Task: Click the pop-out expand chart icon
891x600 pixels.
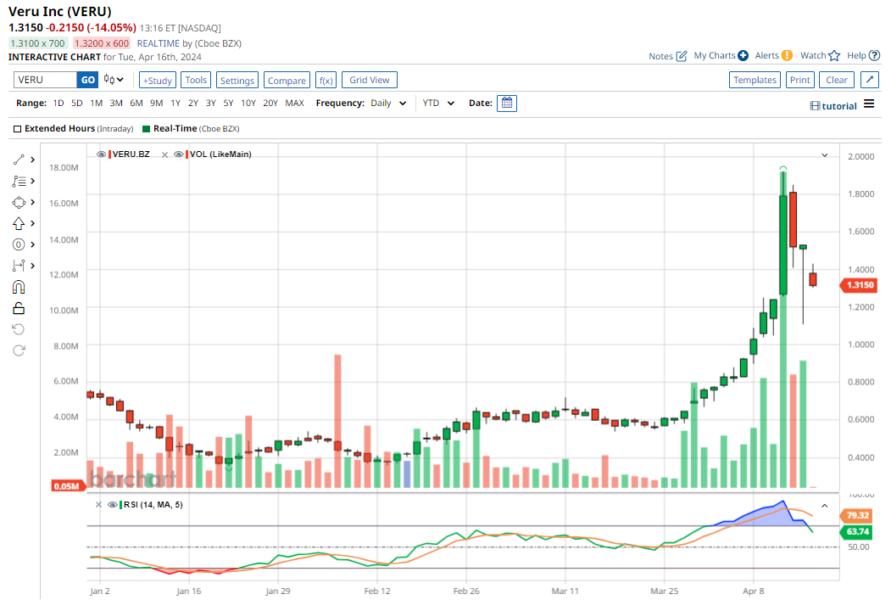Action: [x=869, y=80]
